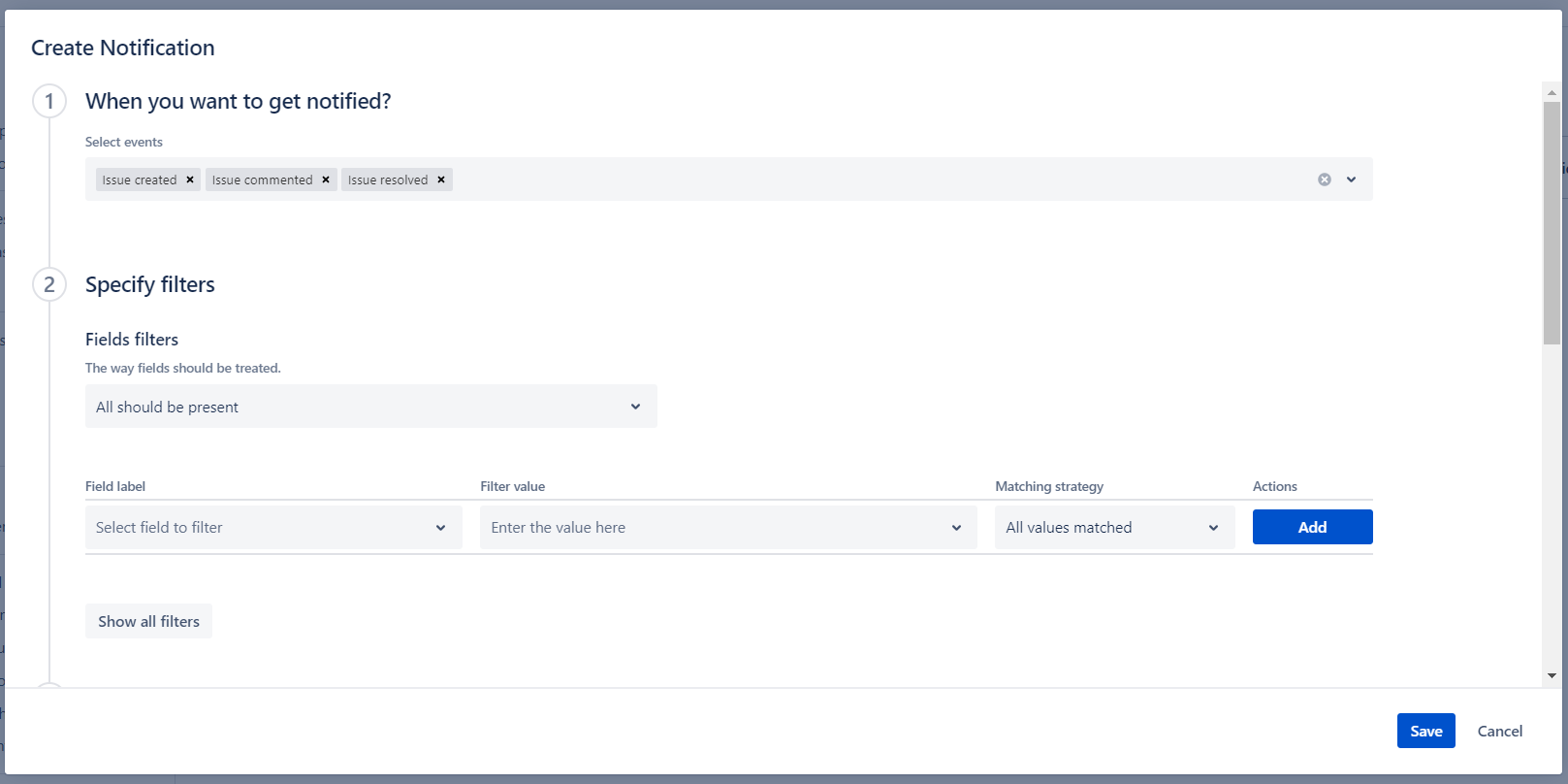Click the scrollbar down arrow
The width and height of the screenshot is (1568, 784).
pos(1552,675)
